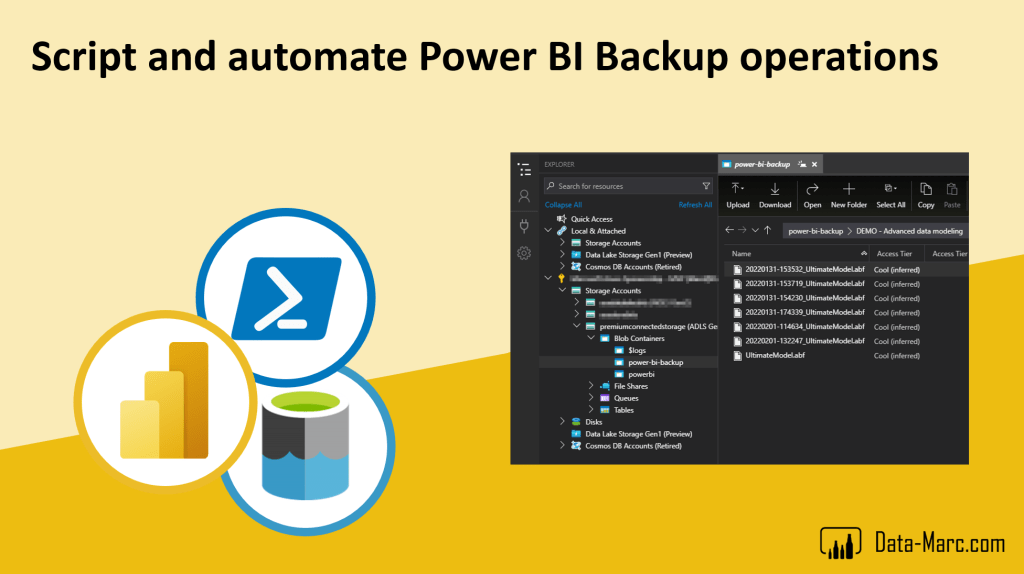This screenshot has width=1024, height=574.
Task: Open the Select All dropdown
Action: pyautogui.click(x=890, y=189)
